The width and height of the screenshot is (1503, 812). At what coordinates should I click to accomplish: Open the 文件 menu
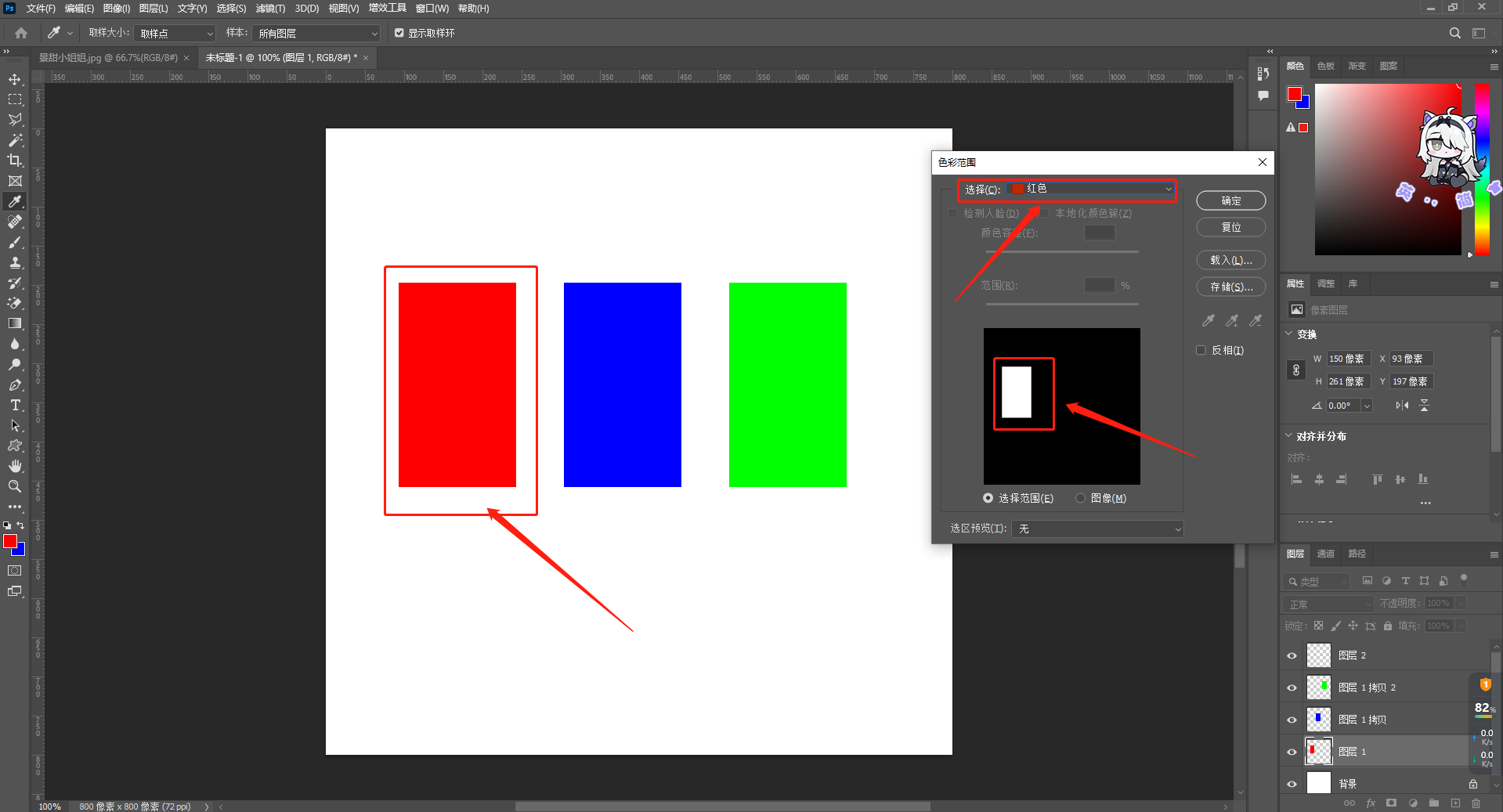coord(41,9)
